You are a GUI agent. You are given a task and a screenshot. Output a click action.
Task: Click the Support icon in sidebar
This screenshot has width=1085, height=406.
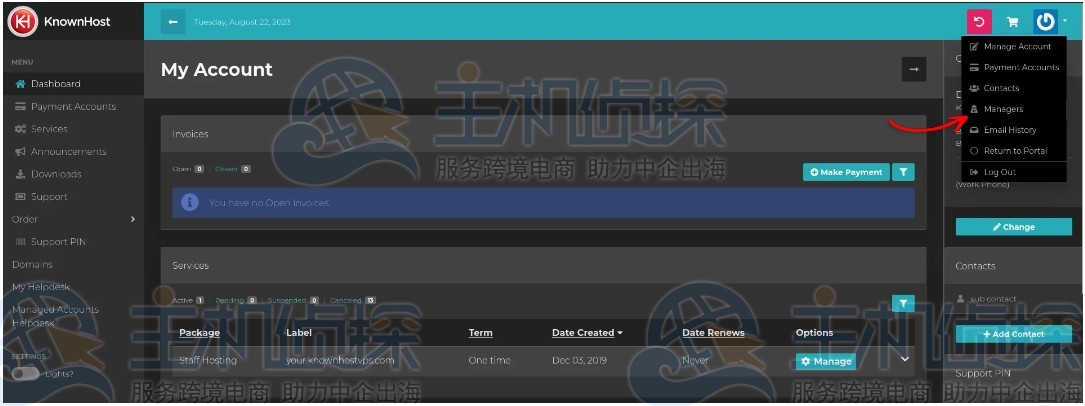20,197
